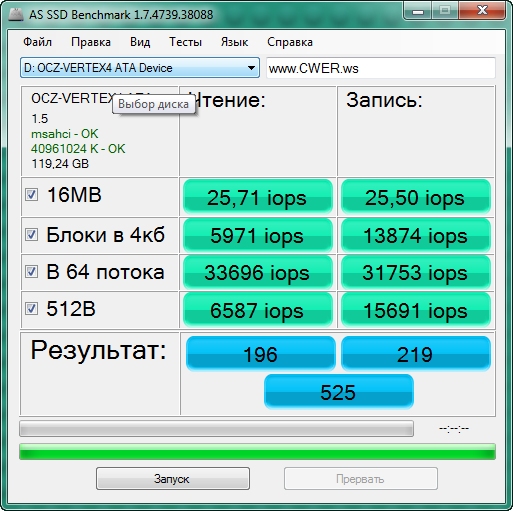Disable the В 64 потока test checkbox
Viewport: 513px width, 511px height.
coord(31,272)
